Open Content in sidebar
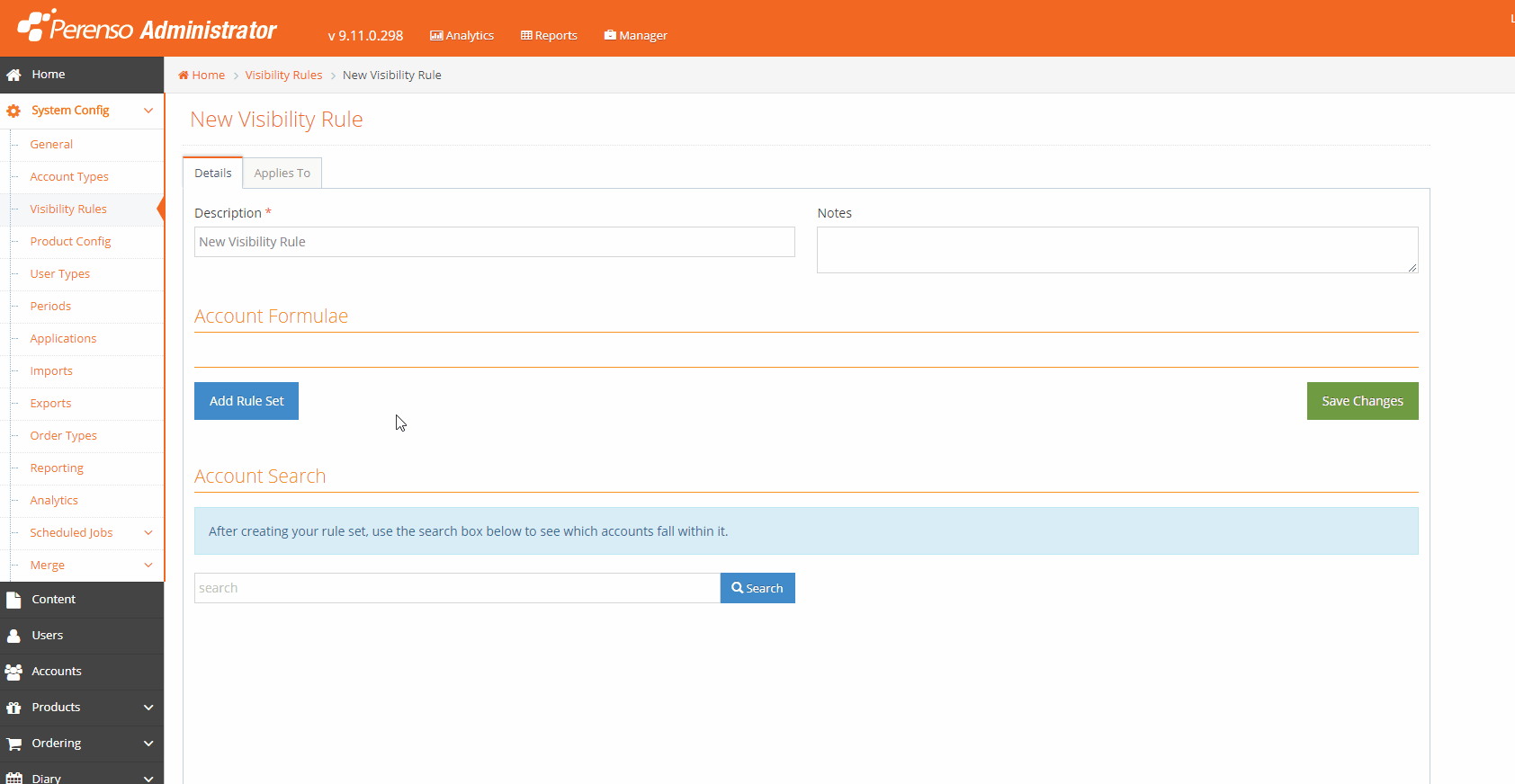The image size is (1515, 784). tap(82, 600)
